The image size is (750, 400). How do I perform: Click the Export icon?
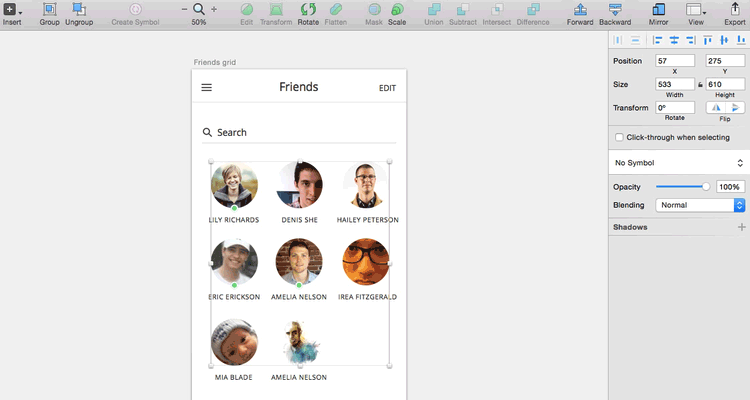(734, 9)
